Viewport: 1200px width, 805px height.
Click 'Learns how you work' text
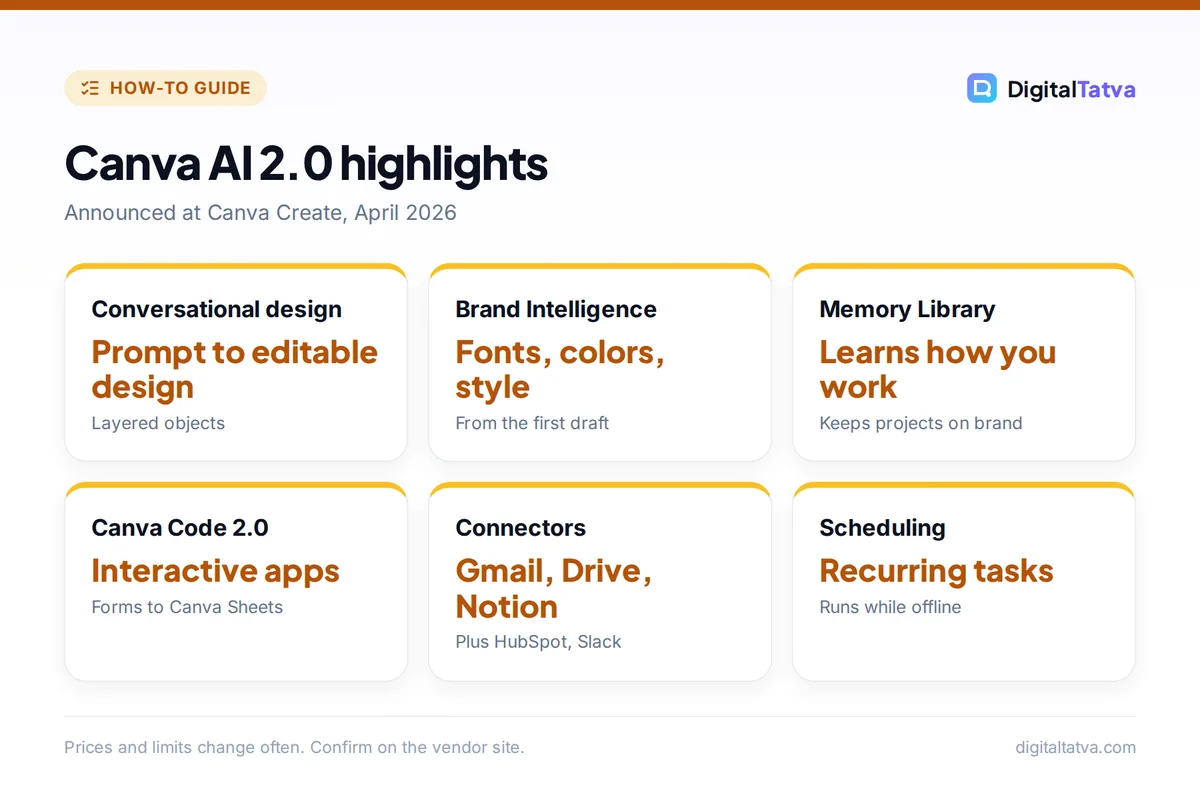(938, 369)
